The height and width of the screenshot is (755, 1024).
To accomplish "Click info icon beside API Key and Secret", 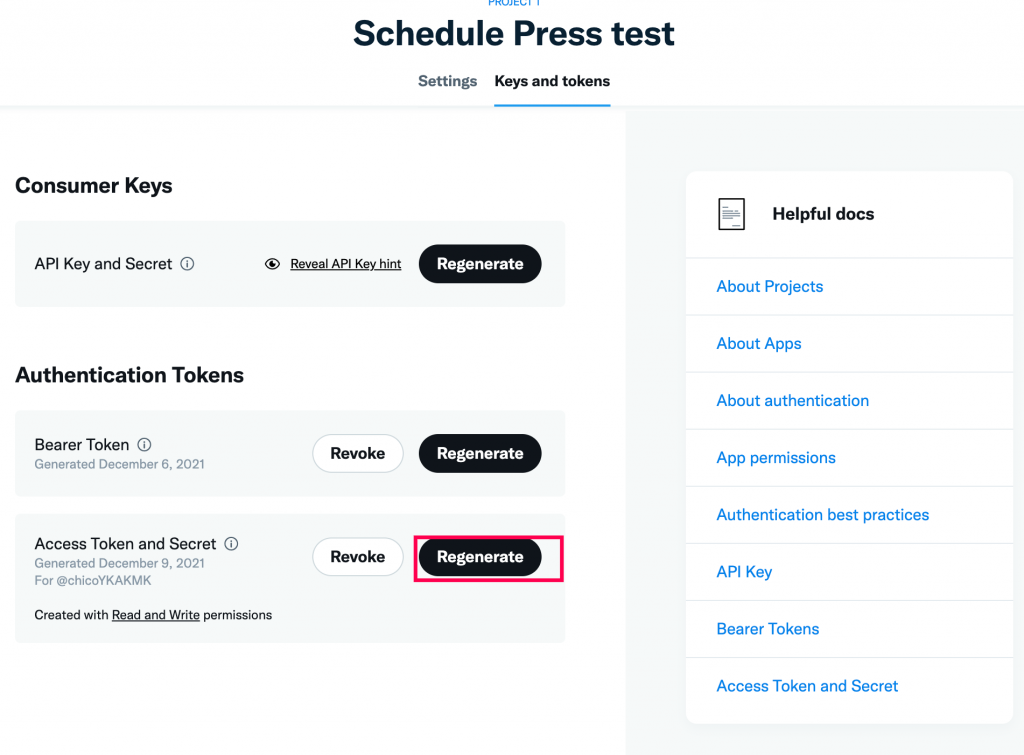I will pos(187,264).
